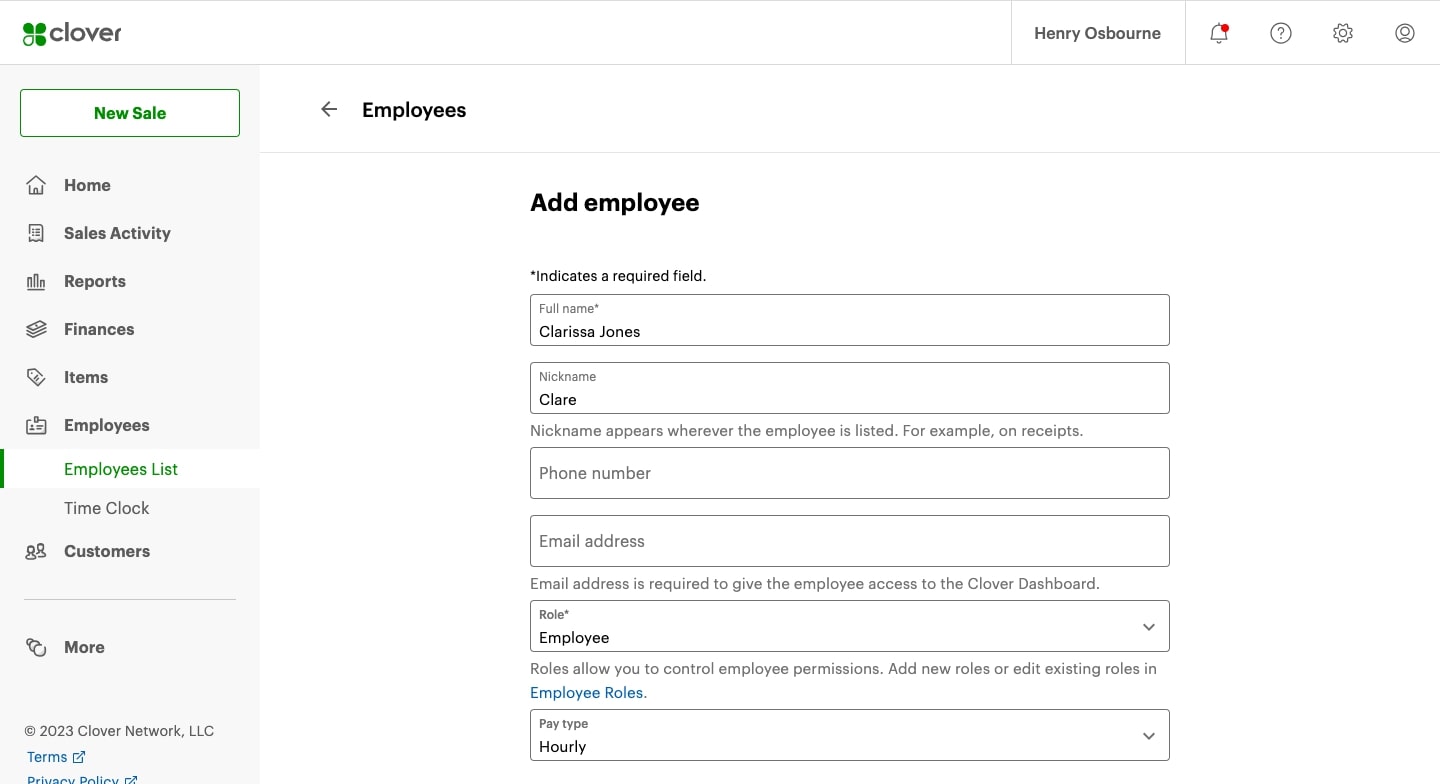Click the Add employee heading

click(x=614, y=202)
